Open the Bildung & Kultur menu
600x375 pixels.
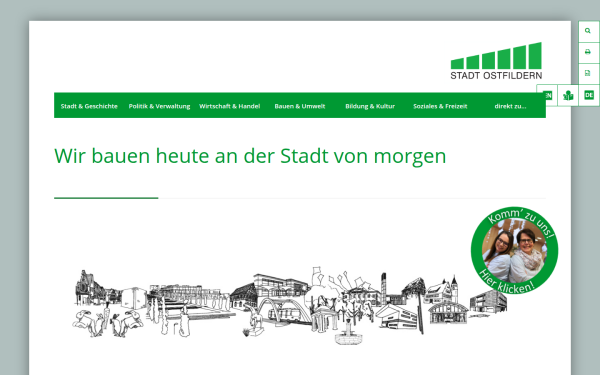370,106
